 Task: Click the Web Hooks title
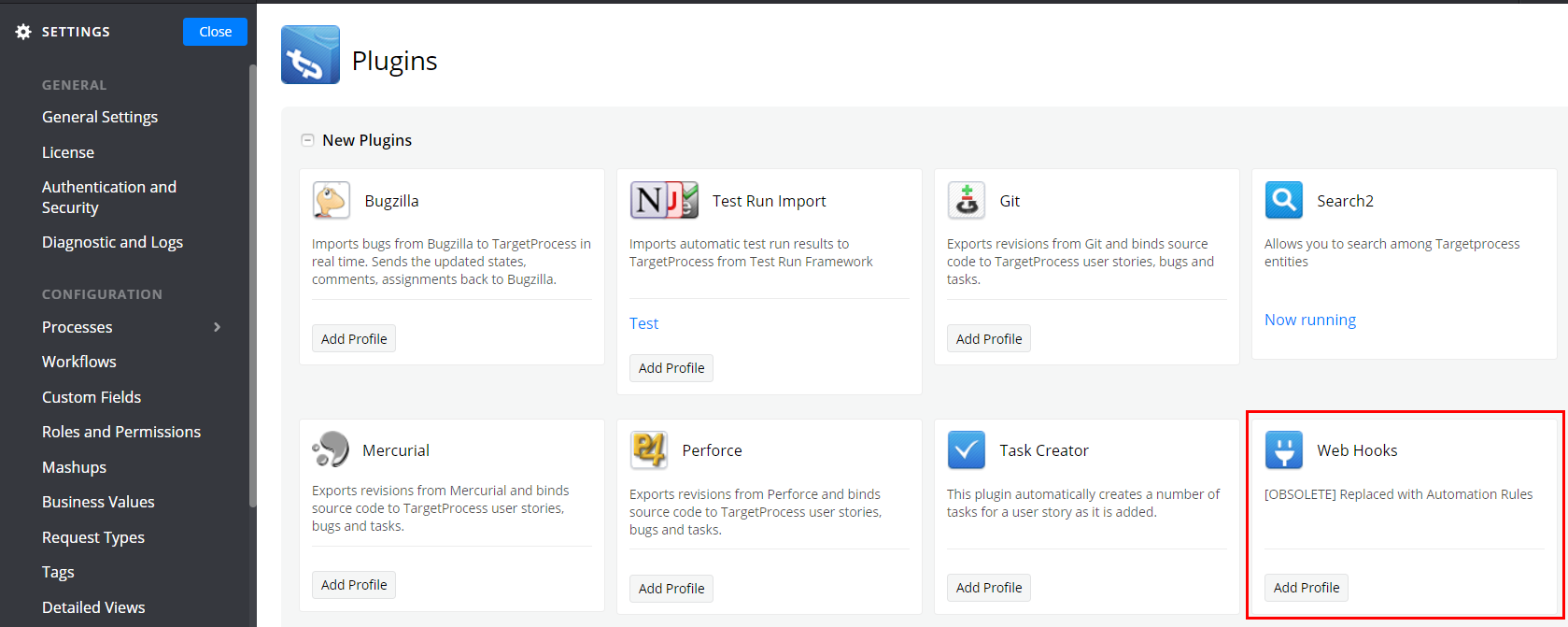pyautogui.click(x=1357, y=450)
